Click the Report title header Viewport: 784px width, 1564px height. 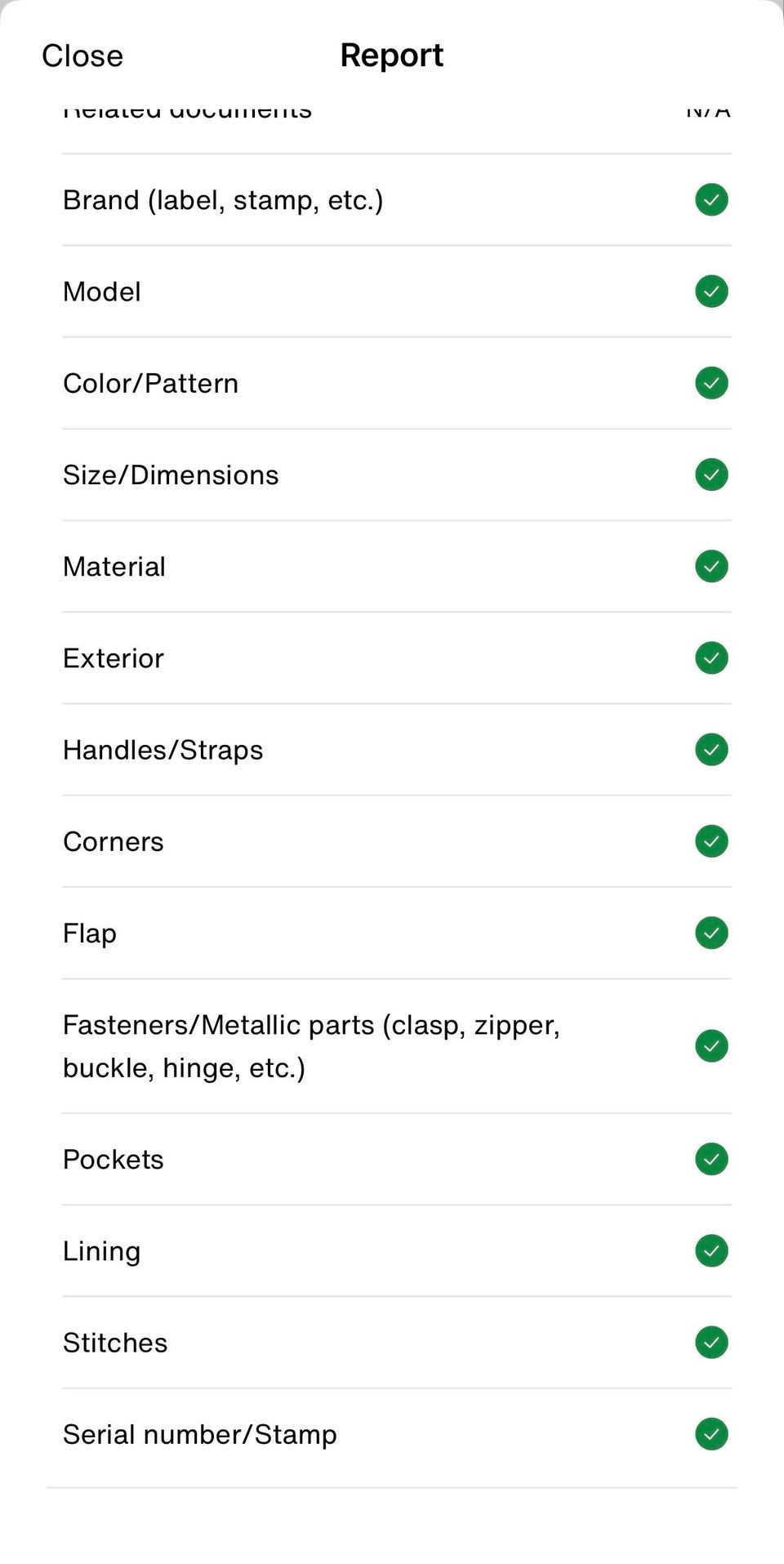391,56
